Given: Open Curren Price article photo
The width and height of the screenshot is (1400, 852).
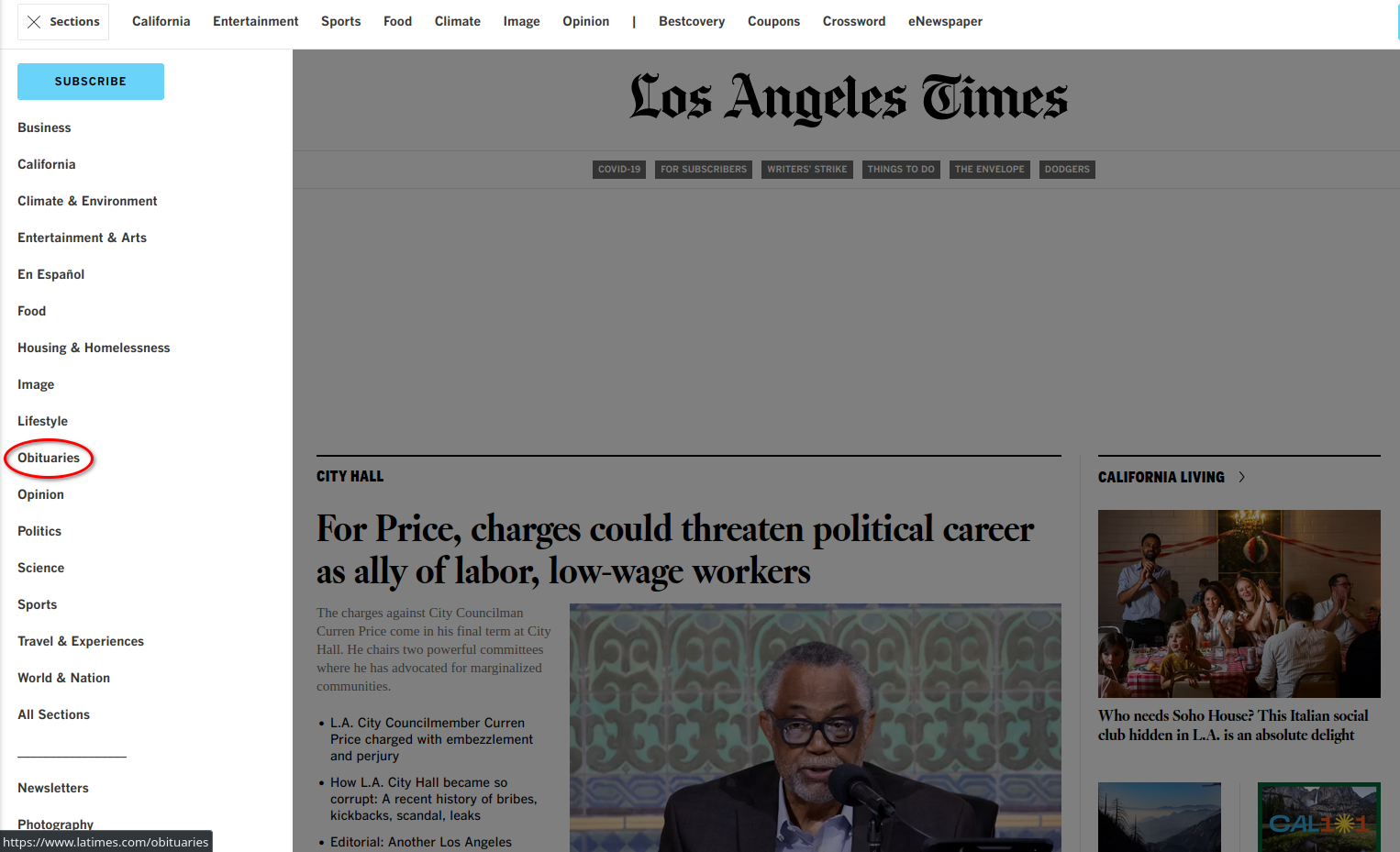Looking at the screenshot, I should [x=816, y=727].
